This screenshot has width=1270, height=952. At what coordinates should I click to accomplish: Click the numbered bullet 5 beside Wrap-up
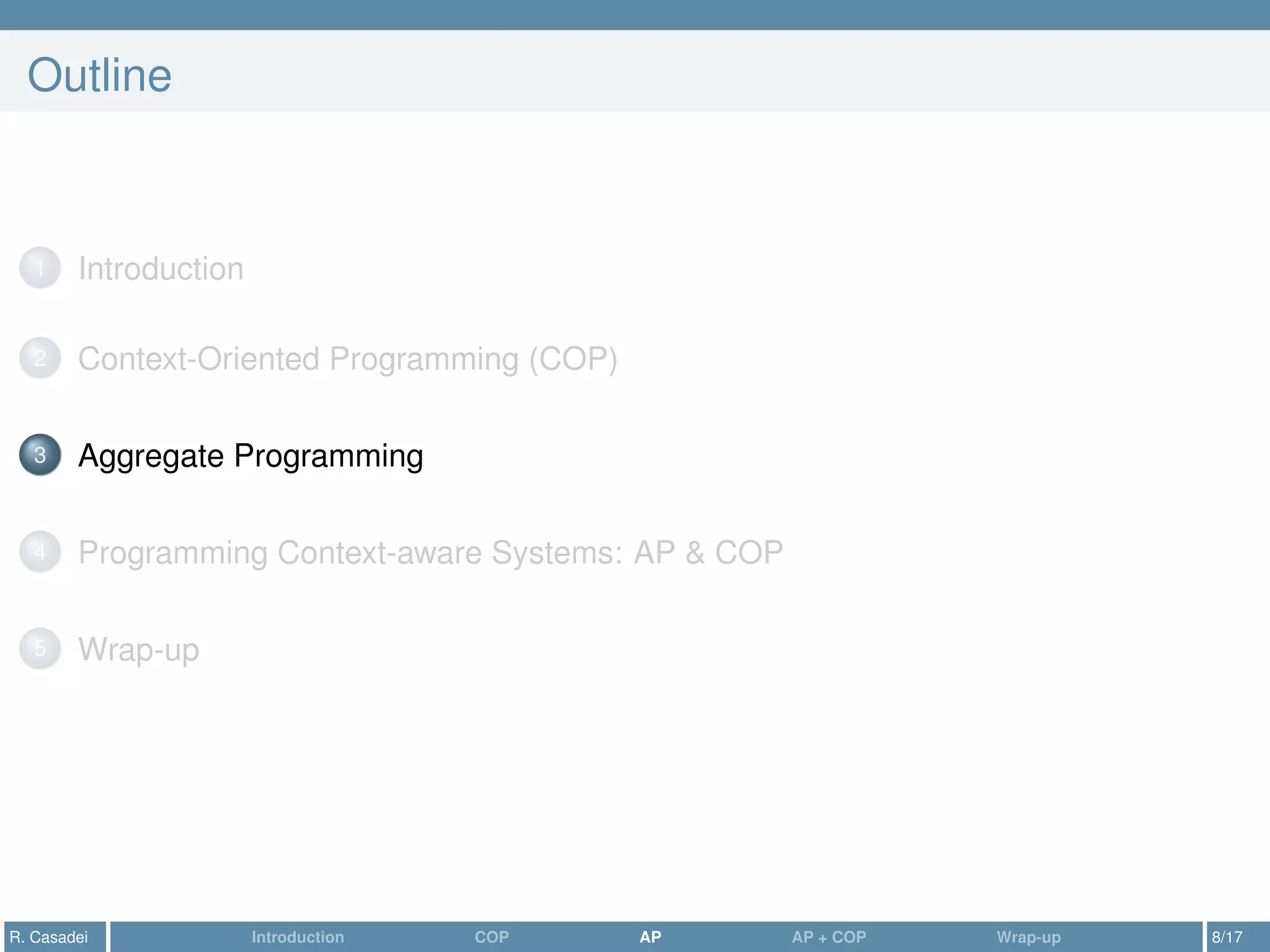pyautogui.click(x=40, y=648)
